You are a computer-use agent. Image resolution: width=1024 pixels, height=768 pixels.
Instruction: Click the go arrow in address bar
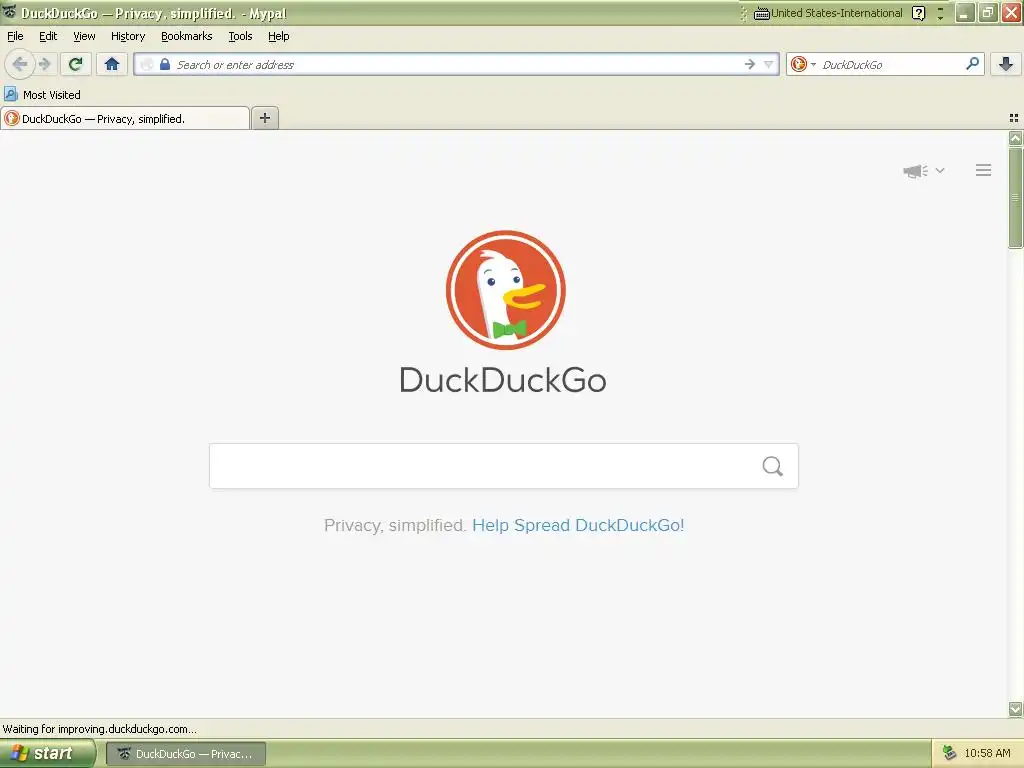click(x=750, y=64)
